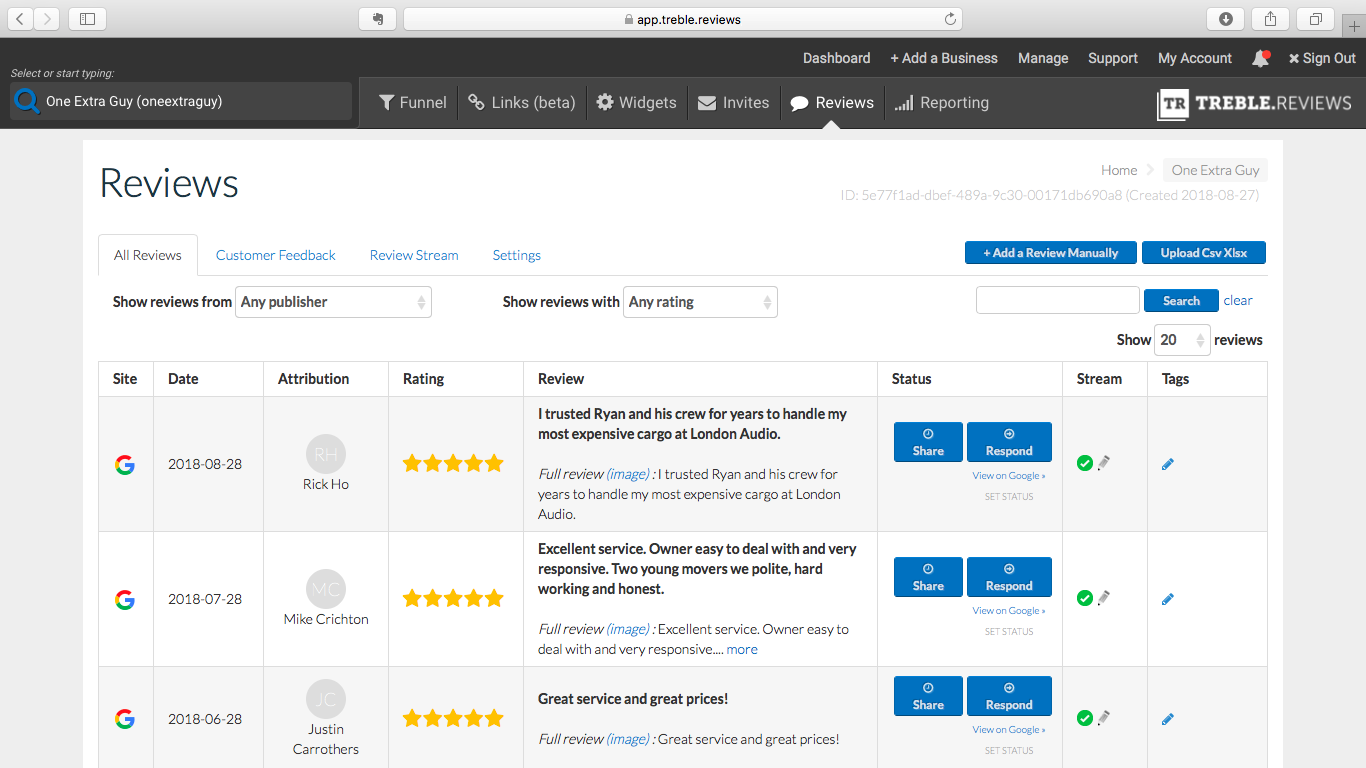Toggle green stream checkmark for Mike Crichton review

(x=1085, y=598)
